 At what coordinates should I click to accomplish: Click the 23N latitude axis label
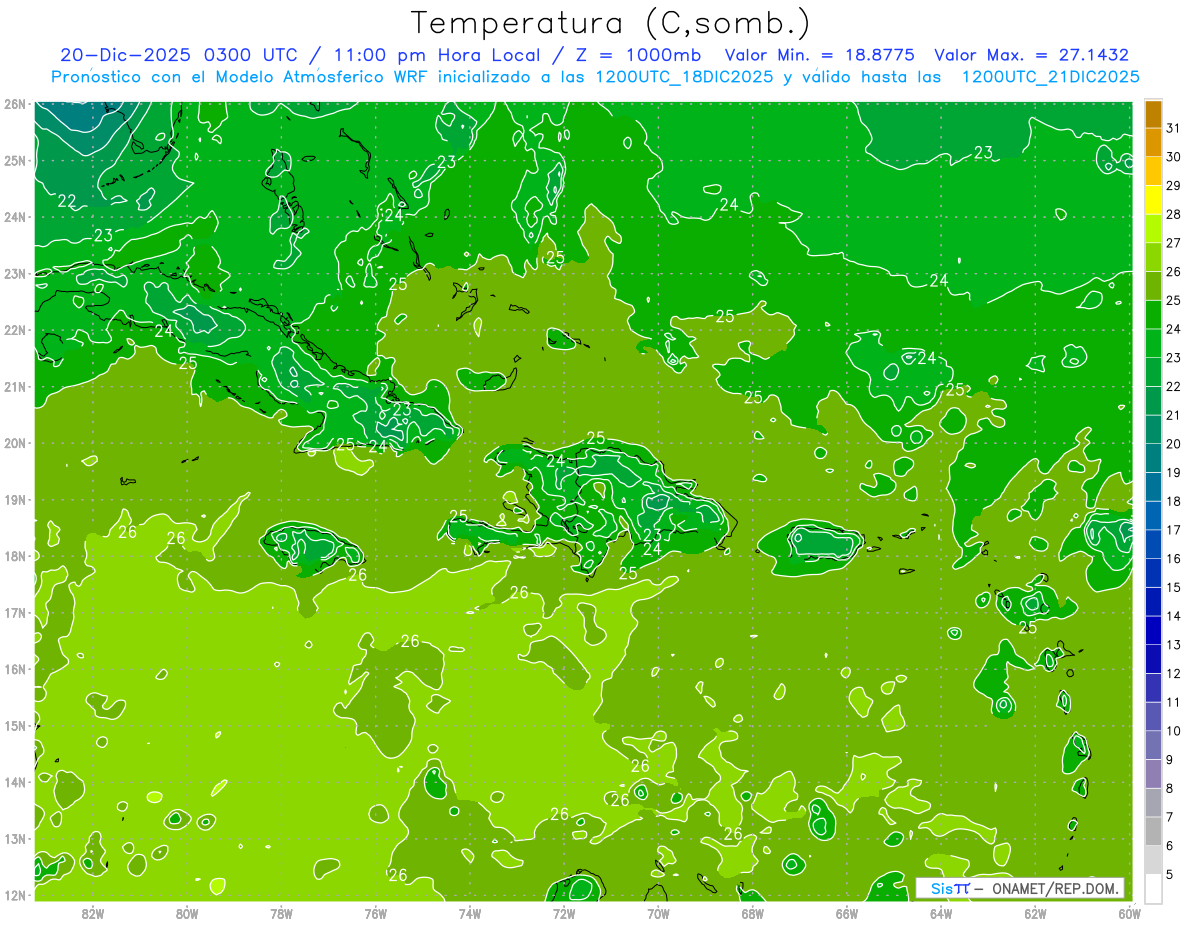(13, 273)
